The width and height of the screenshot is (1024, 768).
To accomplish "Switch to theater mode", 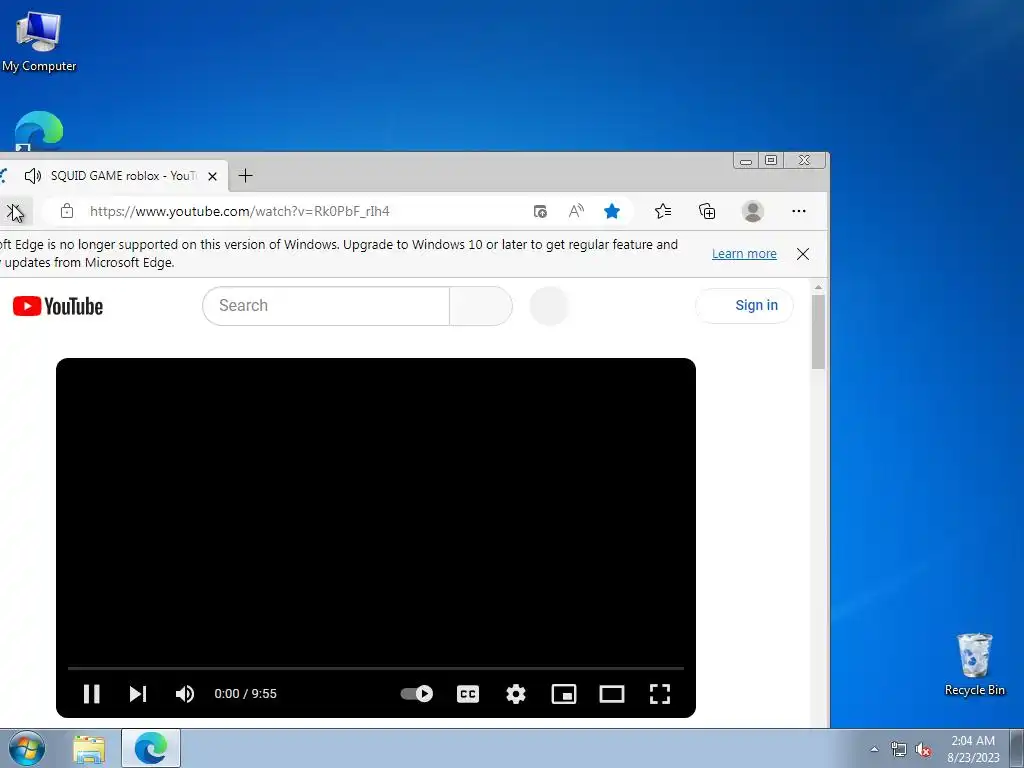I will 612,694.
